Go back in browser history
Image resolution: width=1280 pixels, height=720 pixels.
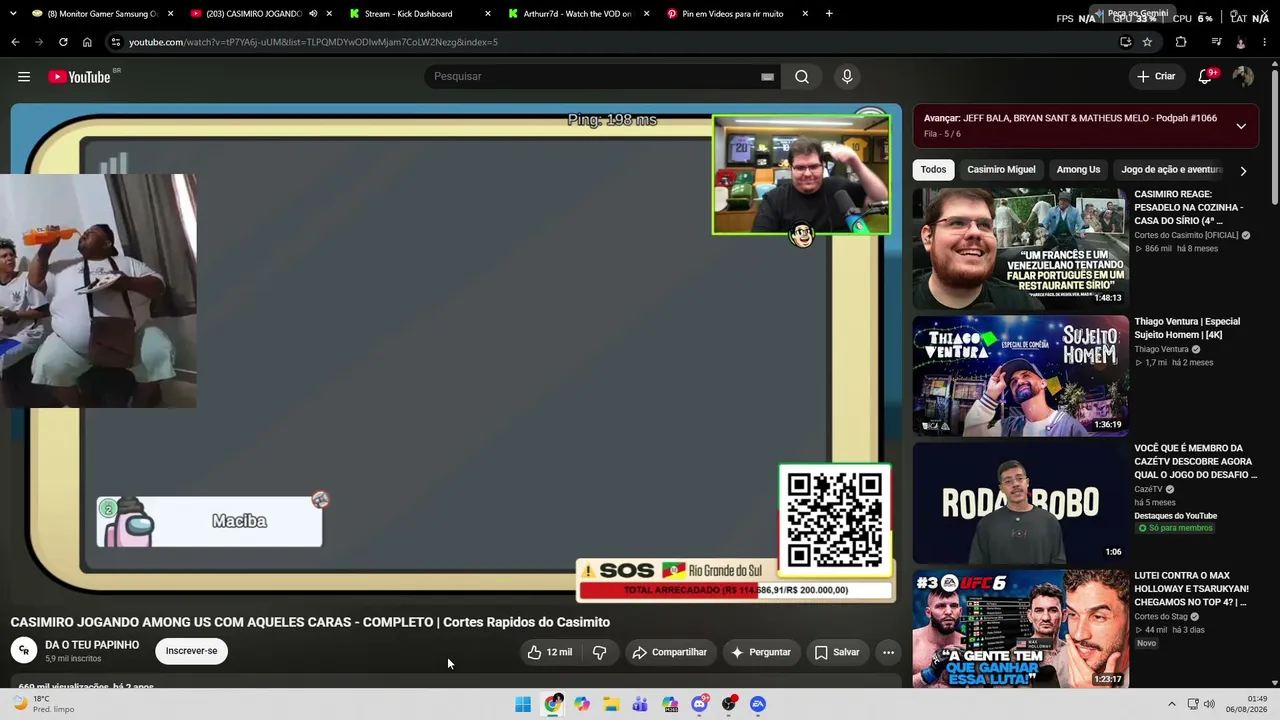pyautogui.click(x=15, y=42)
